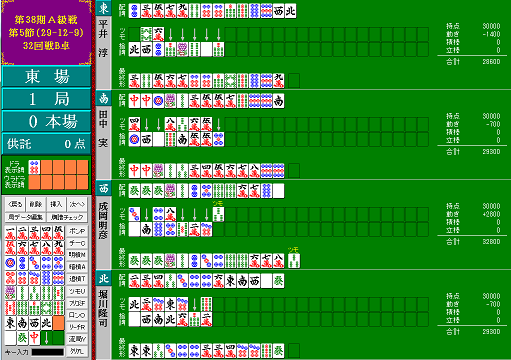Screen dimensions: 511x360
Task: Click the キー入力 black input field
Action: pos(48,352)
